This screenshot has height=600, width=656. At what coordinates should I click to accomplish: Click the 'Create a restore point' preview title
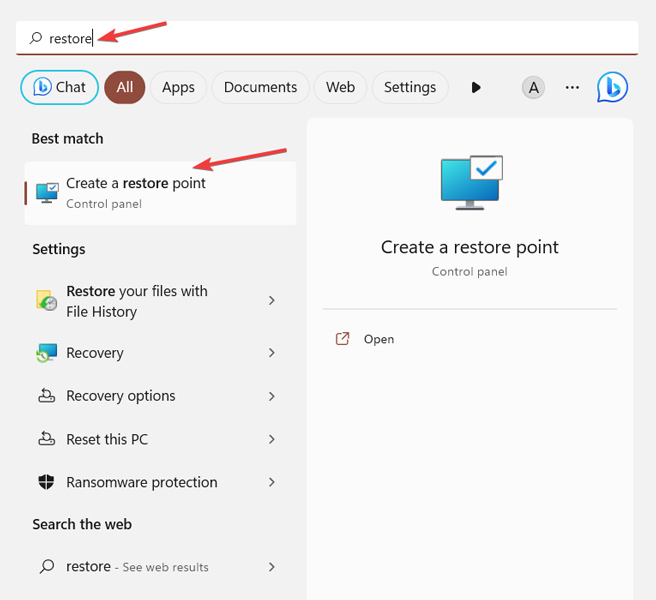pos(469,247)
